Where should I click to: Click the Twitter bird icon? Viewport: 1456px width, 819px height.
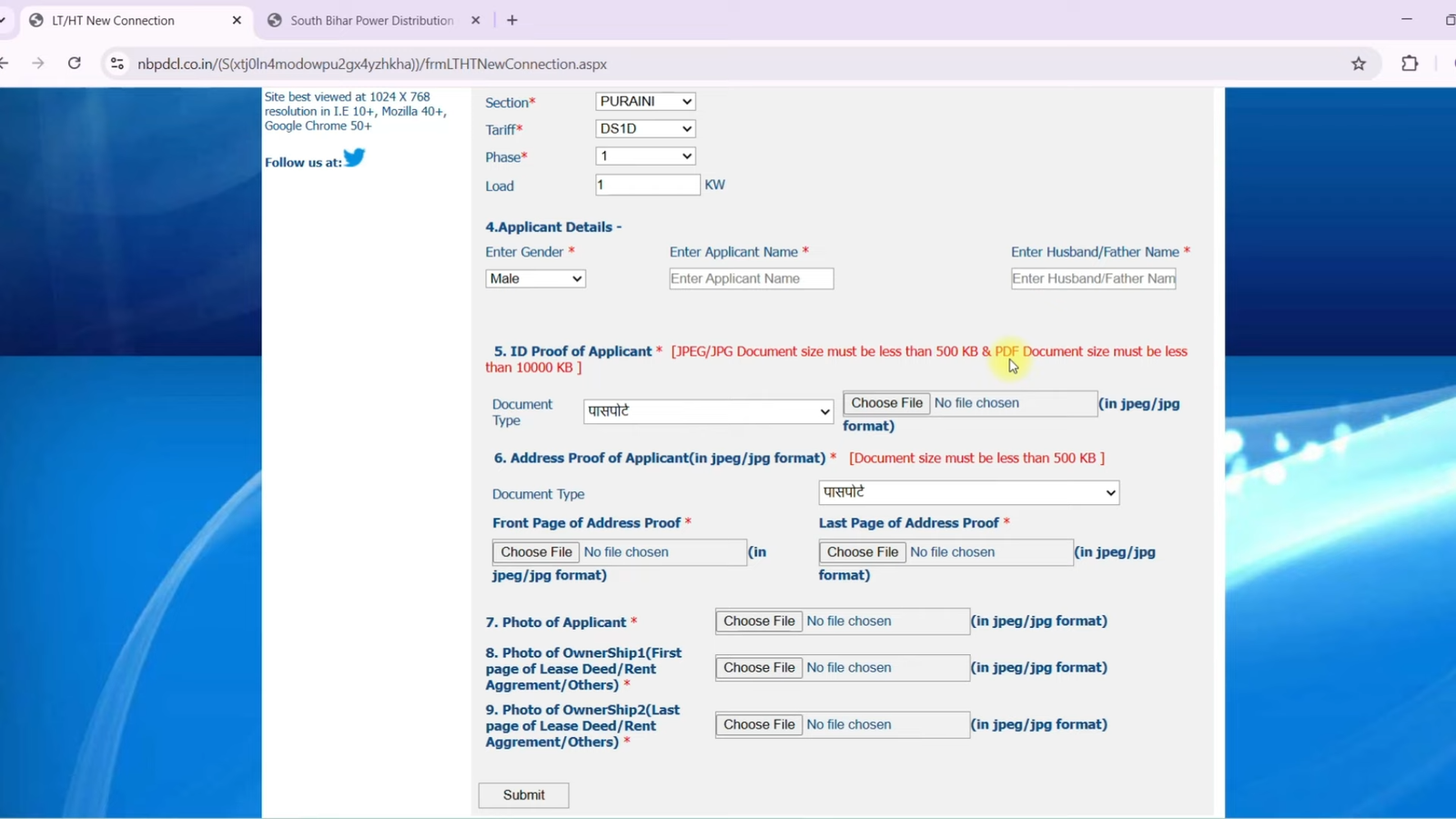click(x=354, y=157)
